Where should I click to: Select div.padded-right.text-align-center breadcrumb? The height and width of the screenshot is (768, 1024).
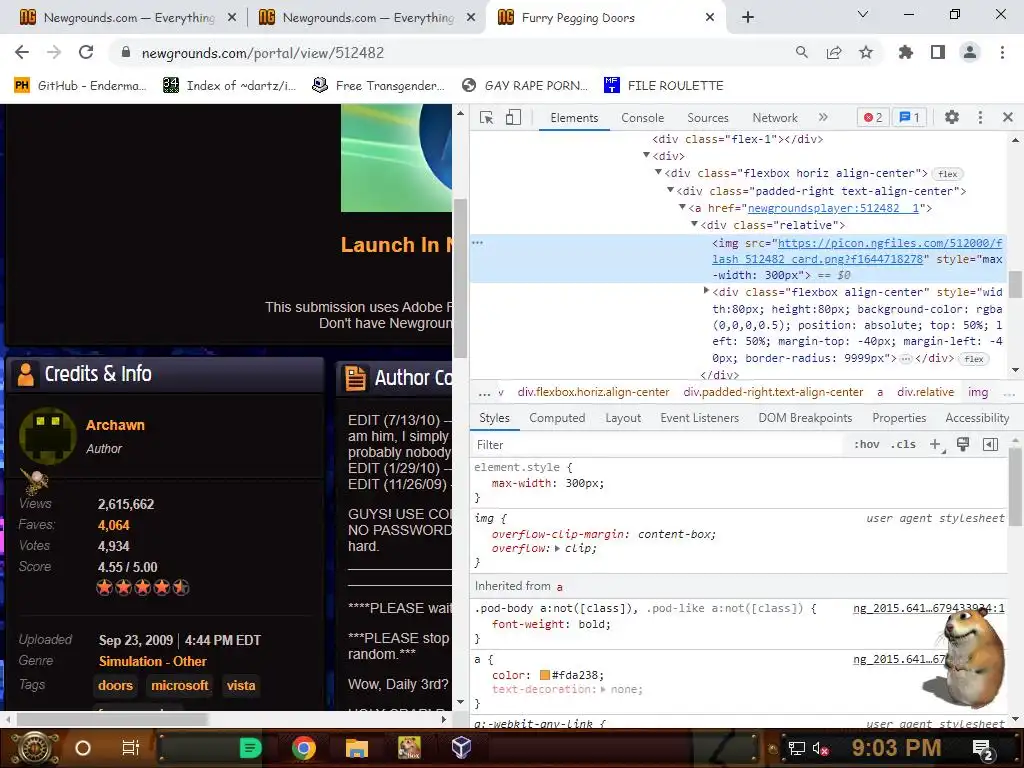click(x=773, y=392)
